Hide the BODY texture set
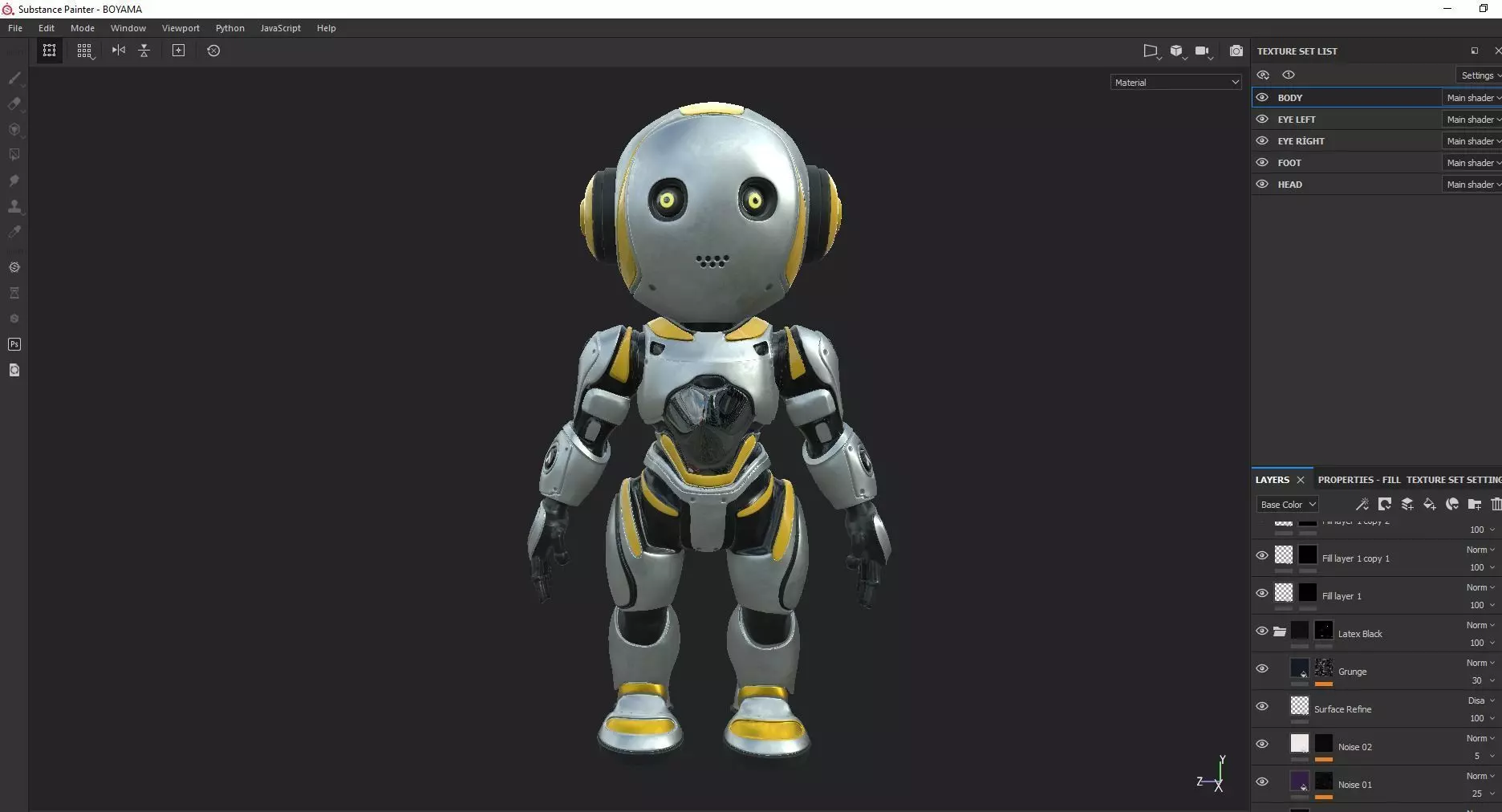Screen dimensions: 1502x812 1262,97
